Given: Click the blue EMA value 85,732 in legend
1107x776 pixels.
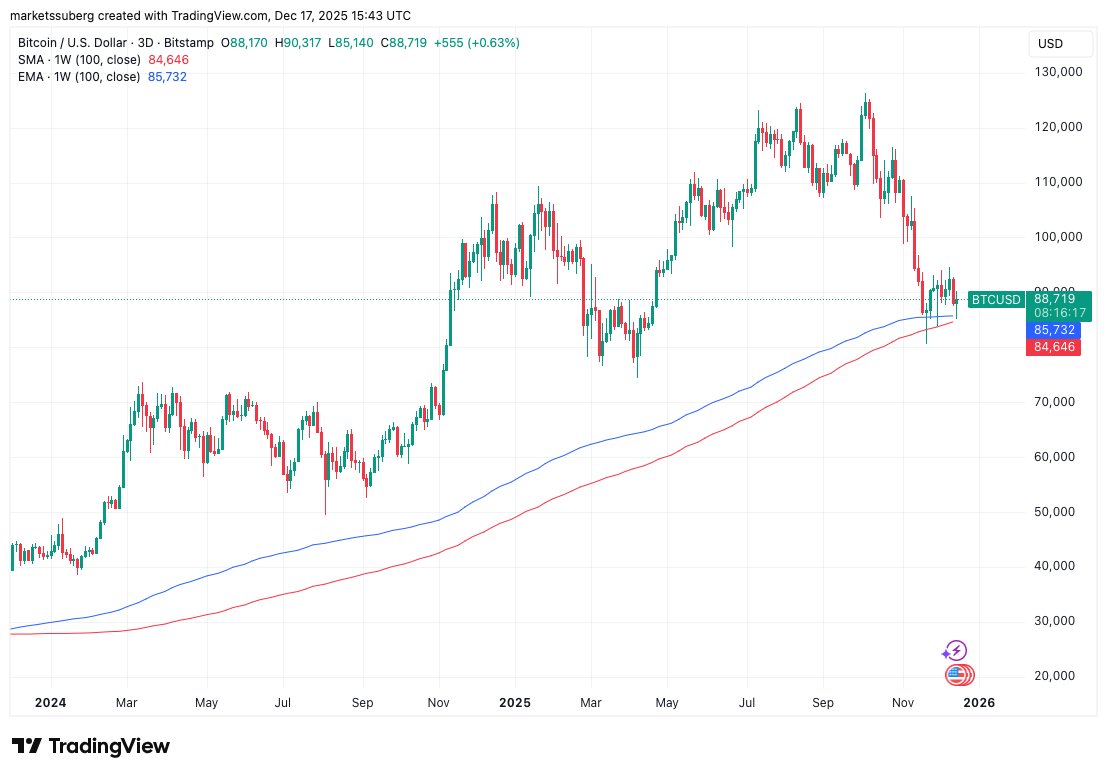Looking at the screenshot, I should pos(167,77).
